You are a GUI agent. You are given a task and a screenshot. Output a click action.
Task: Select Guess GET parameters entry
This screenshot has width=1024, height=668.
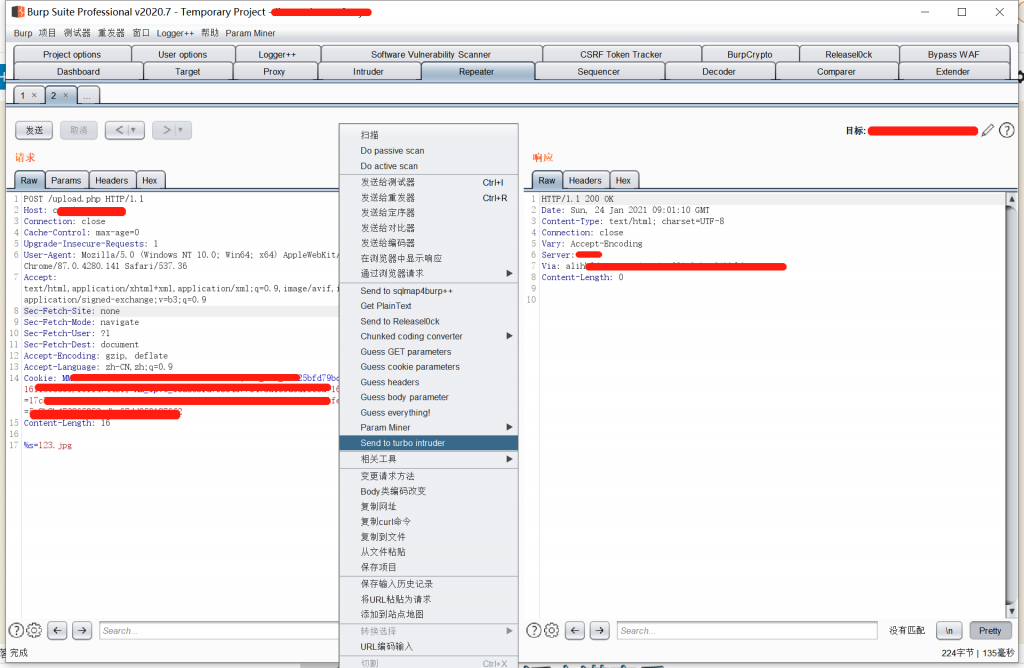coord(429,351)
